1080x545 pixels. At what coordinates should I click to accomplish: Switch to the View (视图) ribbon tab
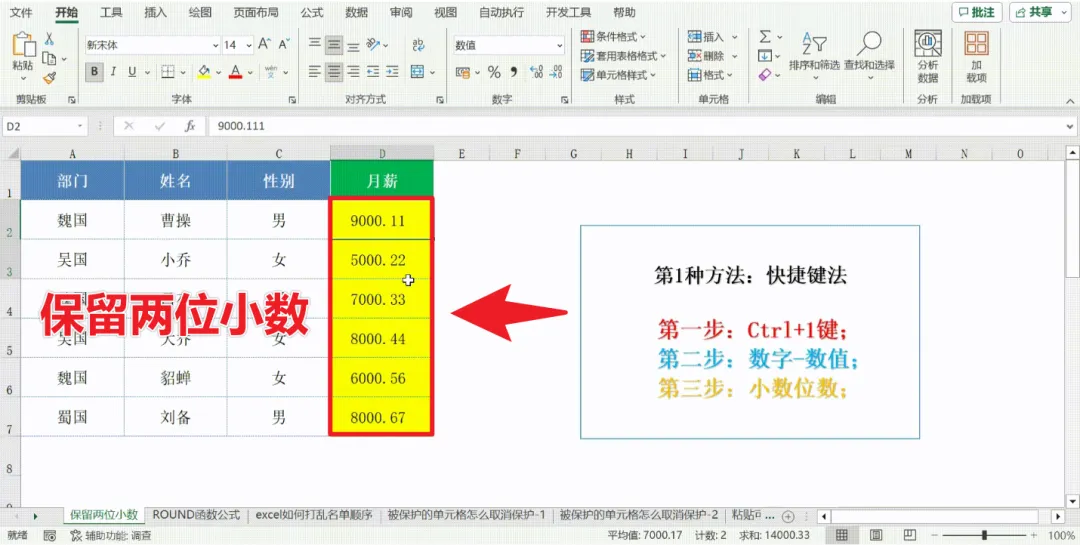[445, 12]
